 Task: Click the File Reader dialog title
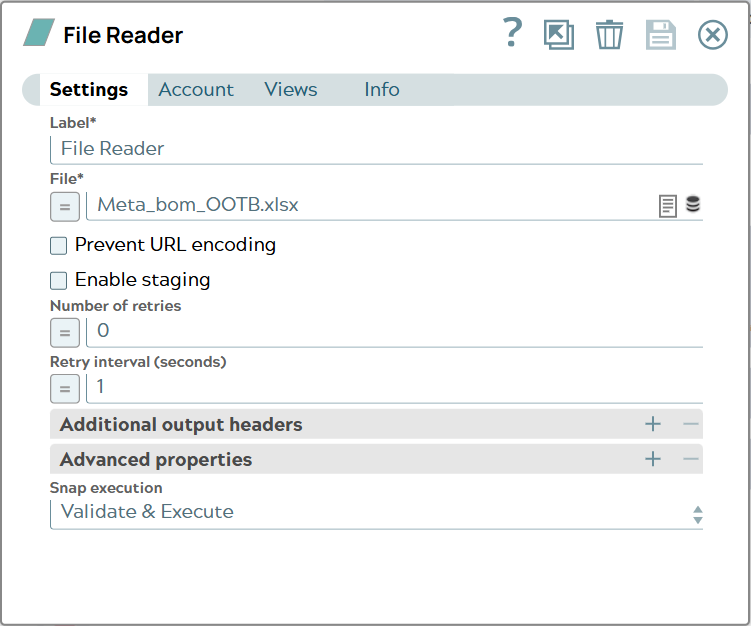click(123, 35)
